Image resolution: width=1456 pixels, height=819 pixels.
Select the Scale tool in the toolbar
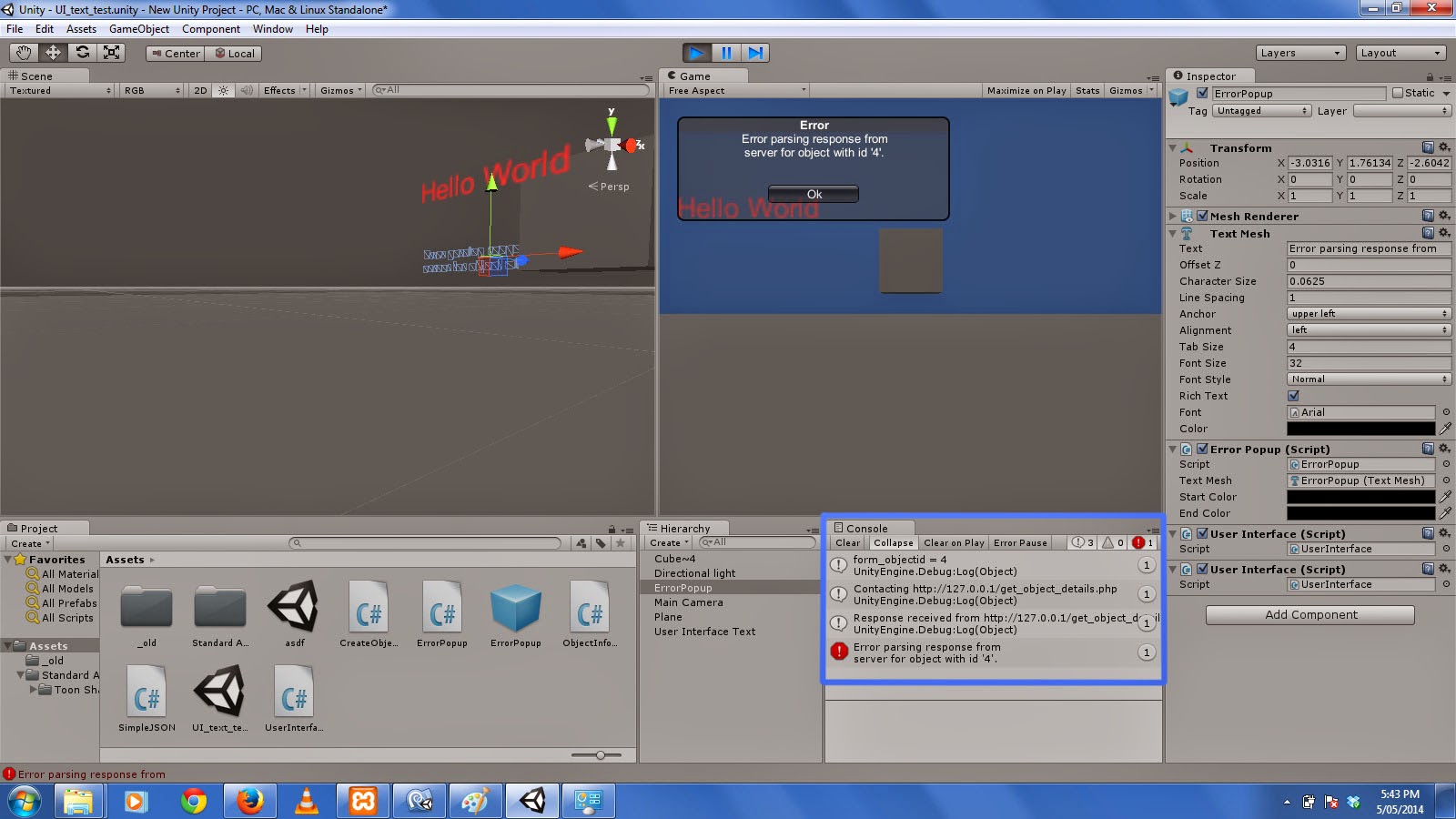111,53
